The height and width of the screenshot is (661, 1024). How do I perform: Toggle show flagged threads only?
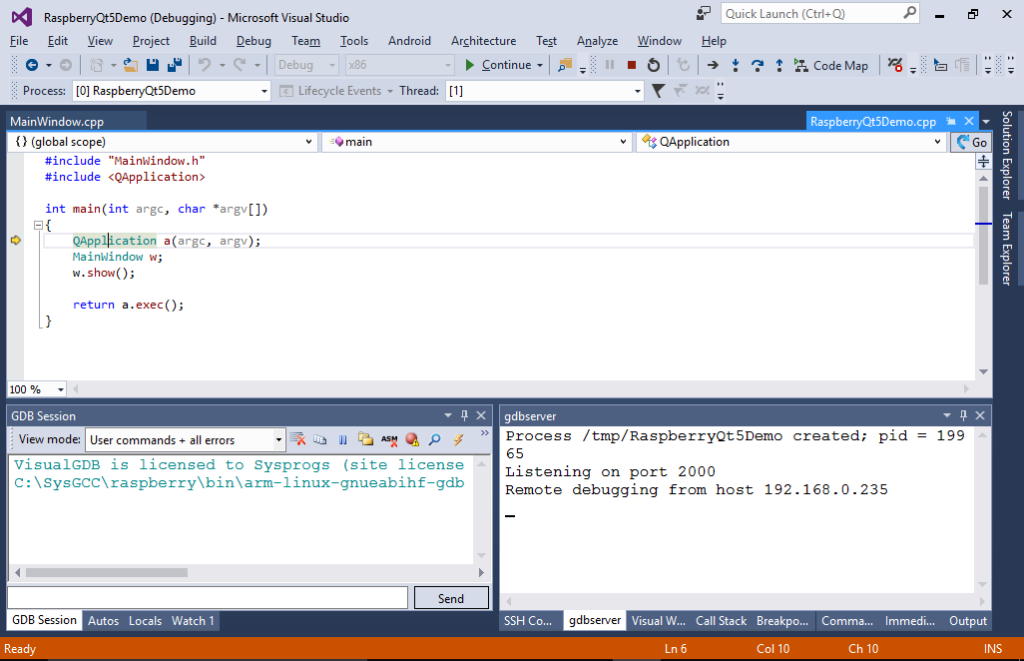click(681, 89)
